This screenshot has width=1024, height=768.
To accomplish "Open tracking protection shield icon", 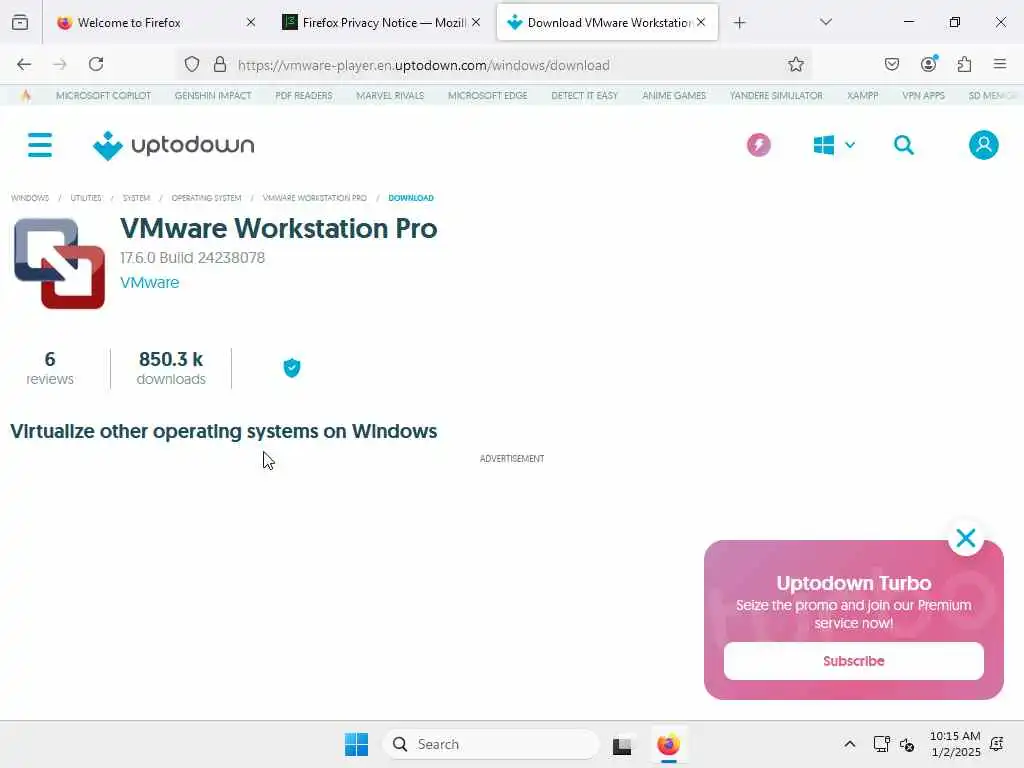I will 191,64.
